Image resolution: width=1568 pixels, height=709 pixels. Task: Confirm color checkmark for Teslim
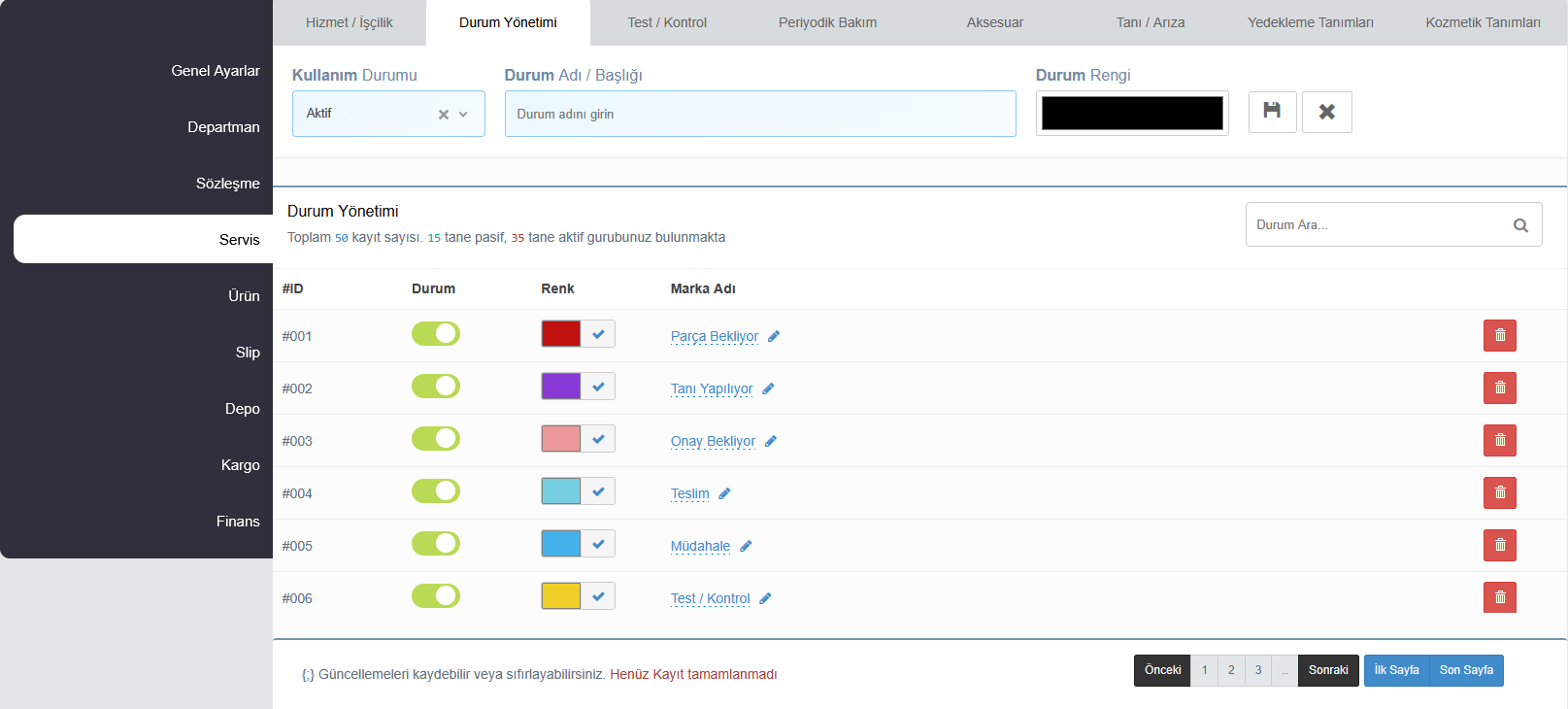click(598, 490)
